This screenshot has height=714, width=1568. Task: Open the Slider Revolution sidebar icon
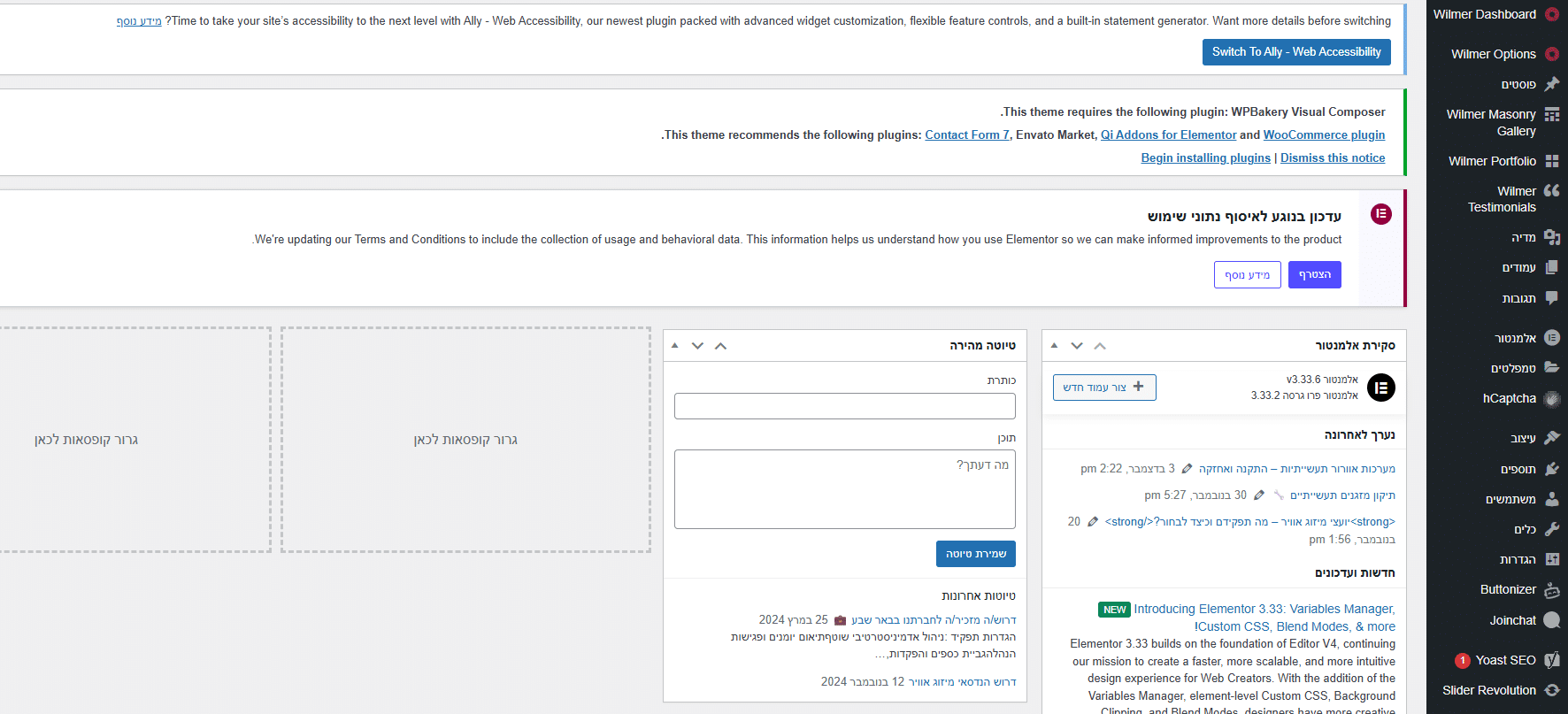(x=1551, y=690)
